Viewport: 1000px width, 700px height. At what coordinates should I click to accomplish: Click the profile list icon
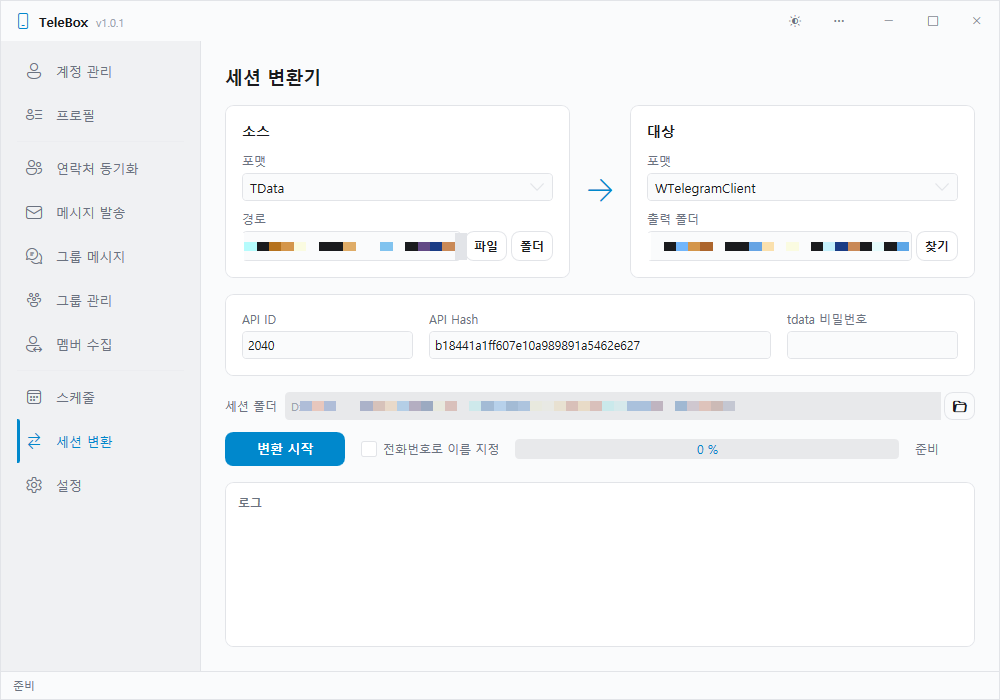coord(34,115)
